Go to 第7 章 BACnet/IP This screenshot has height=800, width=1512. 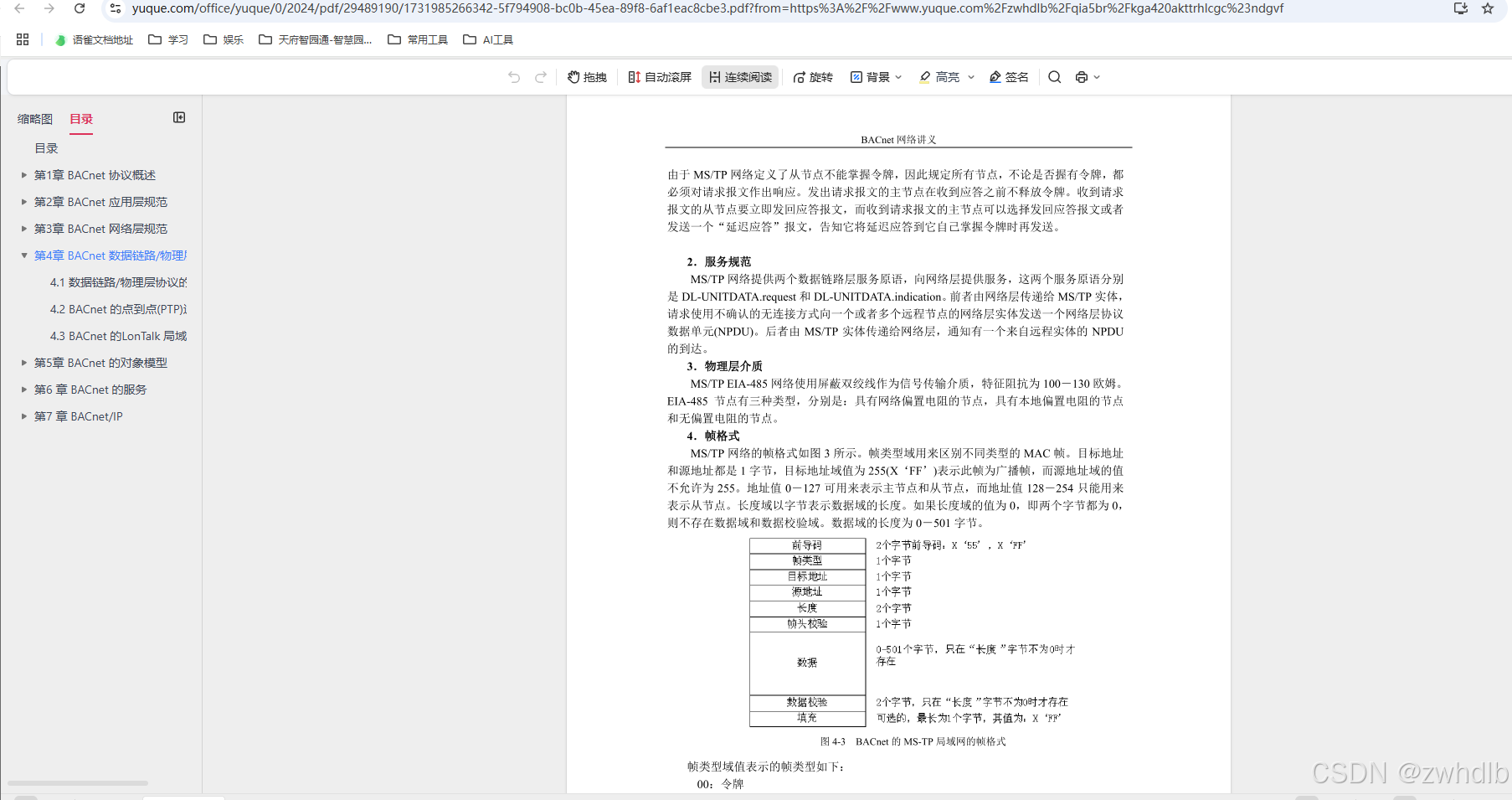(x=78, y=416)
